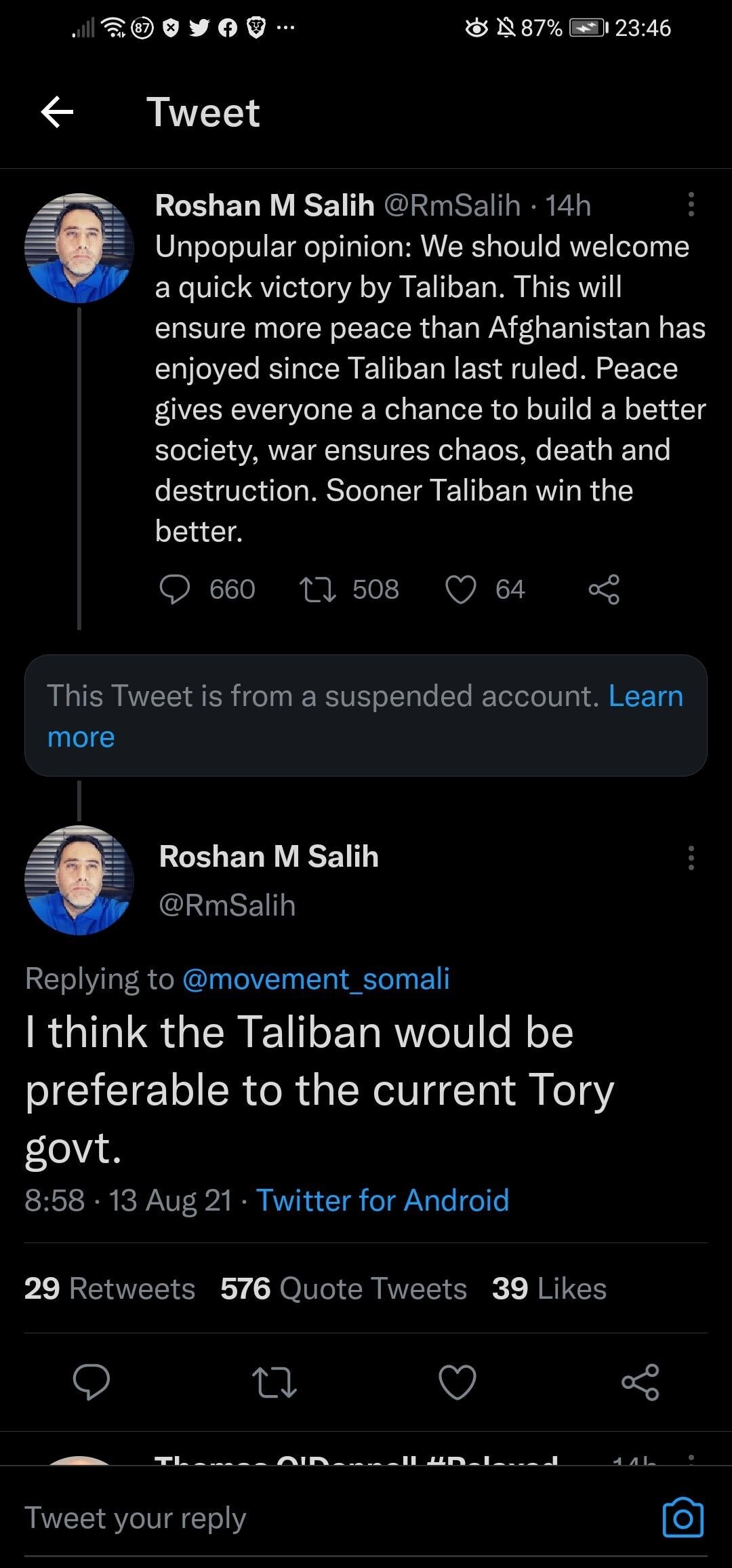View the 39 Likes list
Viewport: 732px width, 1568px height.
pyautogui.click(x=549, y=1289)
